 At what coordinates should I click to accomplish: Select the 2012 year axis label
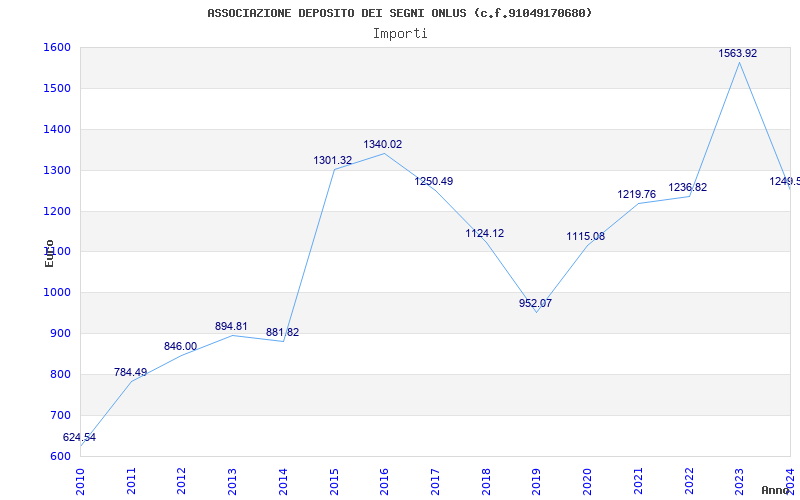pyautogui.click(x=181, y=481)
